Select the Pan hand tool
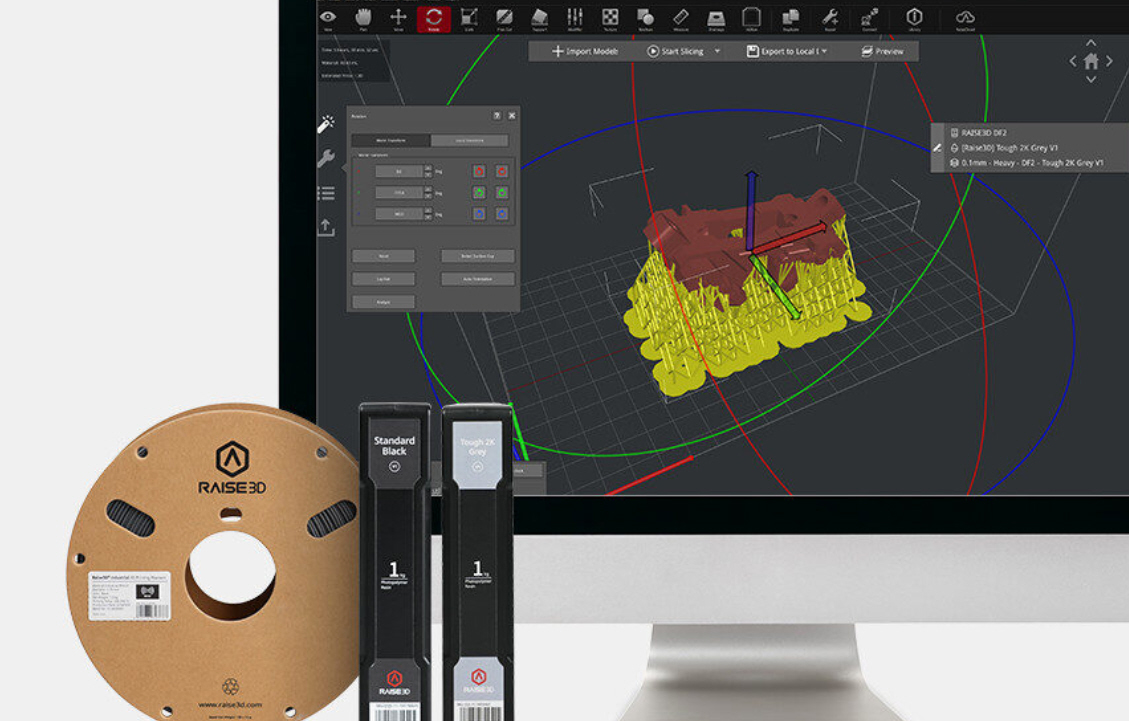The width and height of the screenshot is (1129, 721). click(x=362, y=15)
